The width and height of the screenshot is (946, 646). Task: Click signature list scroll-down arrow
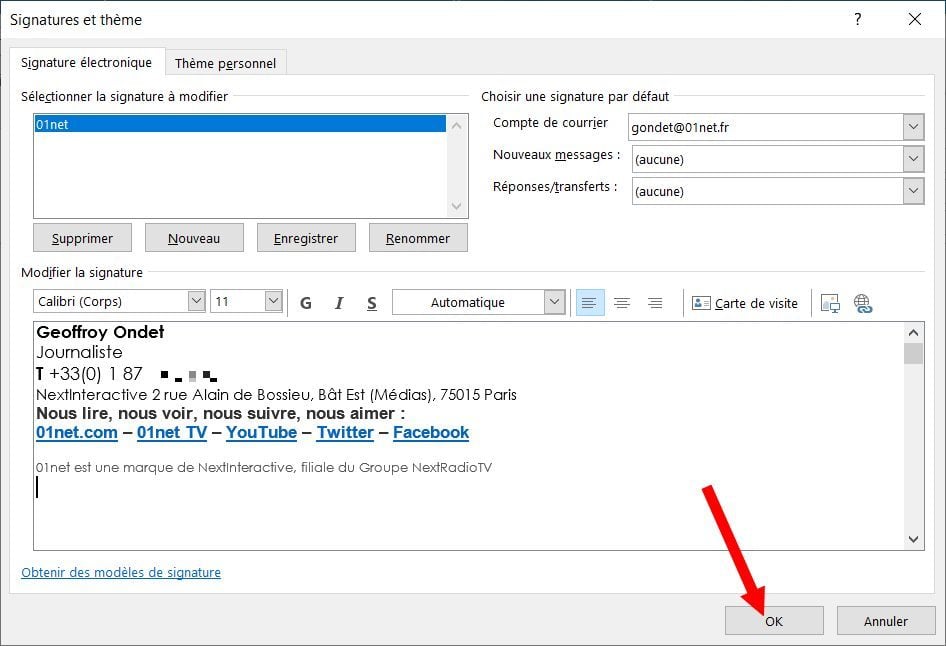click(457, 206)
